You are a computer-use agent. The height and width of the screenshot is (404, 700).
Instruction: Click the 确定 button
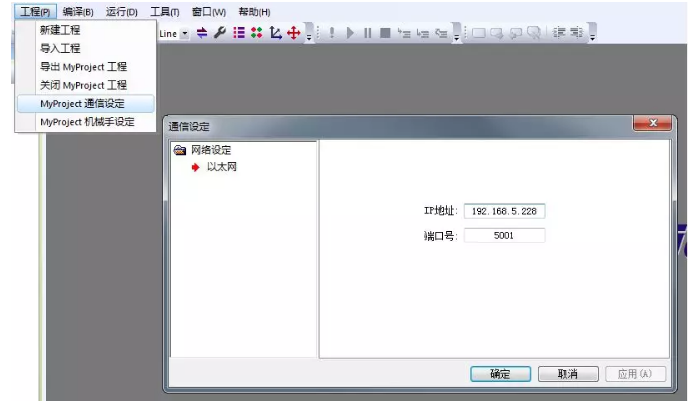coord(500,374)
